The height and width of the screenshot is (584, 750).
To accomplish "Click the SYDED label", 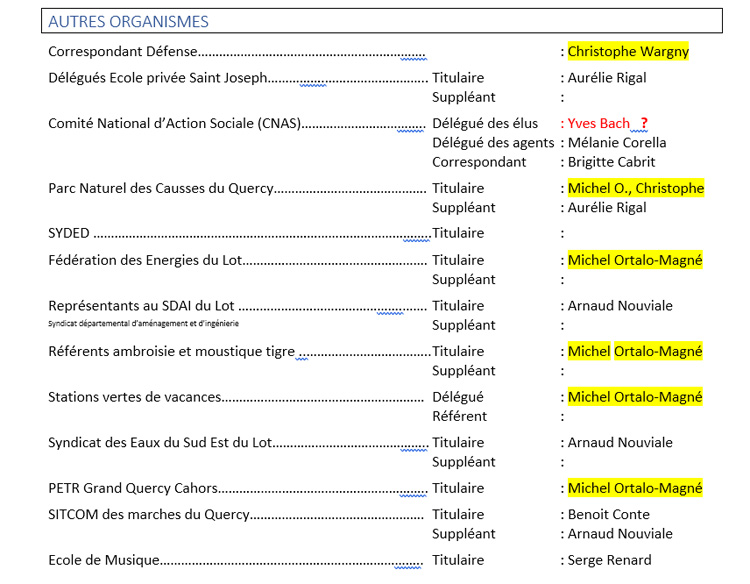I will point(69,233).
